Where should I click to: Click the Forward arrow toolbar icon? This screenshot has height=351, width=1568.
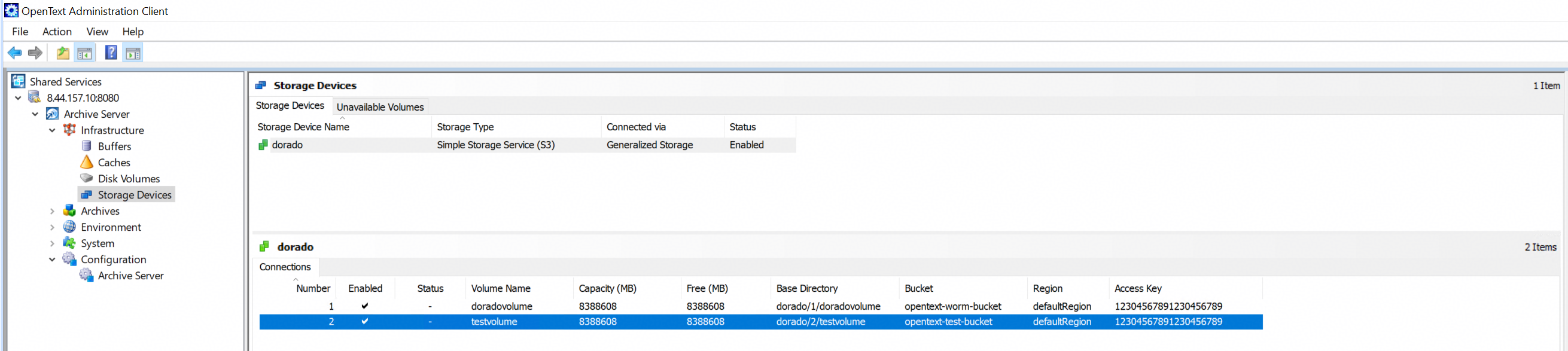coord(35,53)
